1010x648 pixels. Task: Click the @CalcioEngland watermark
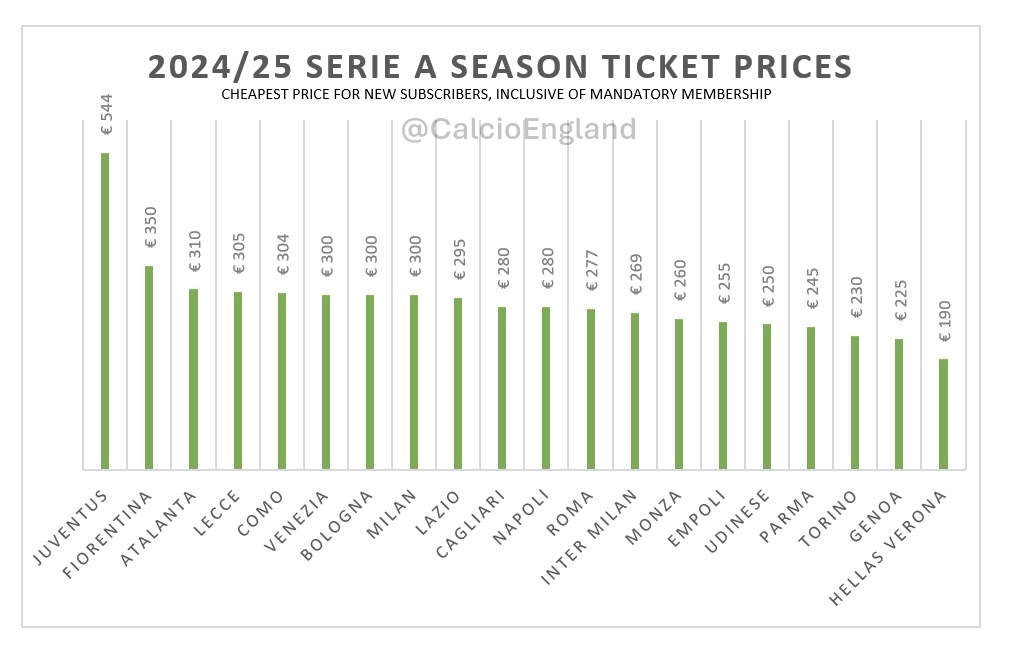(518, 129)
